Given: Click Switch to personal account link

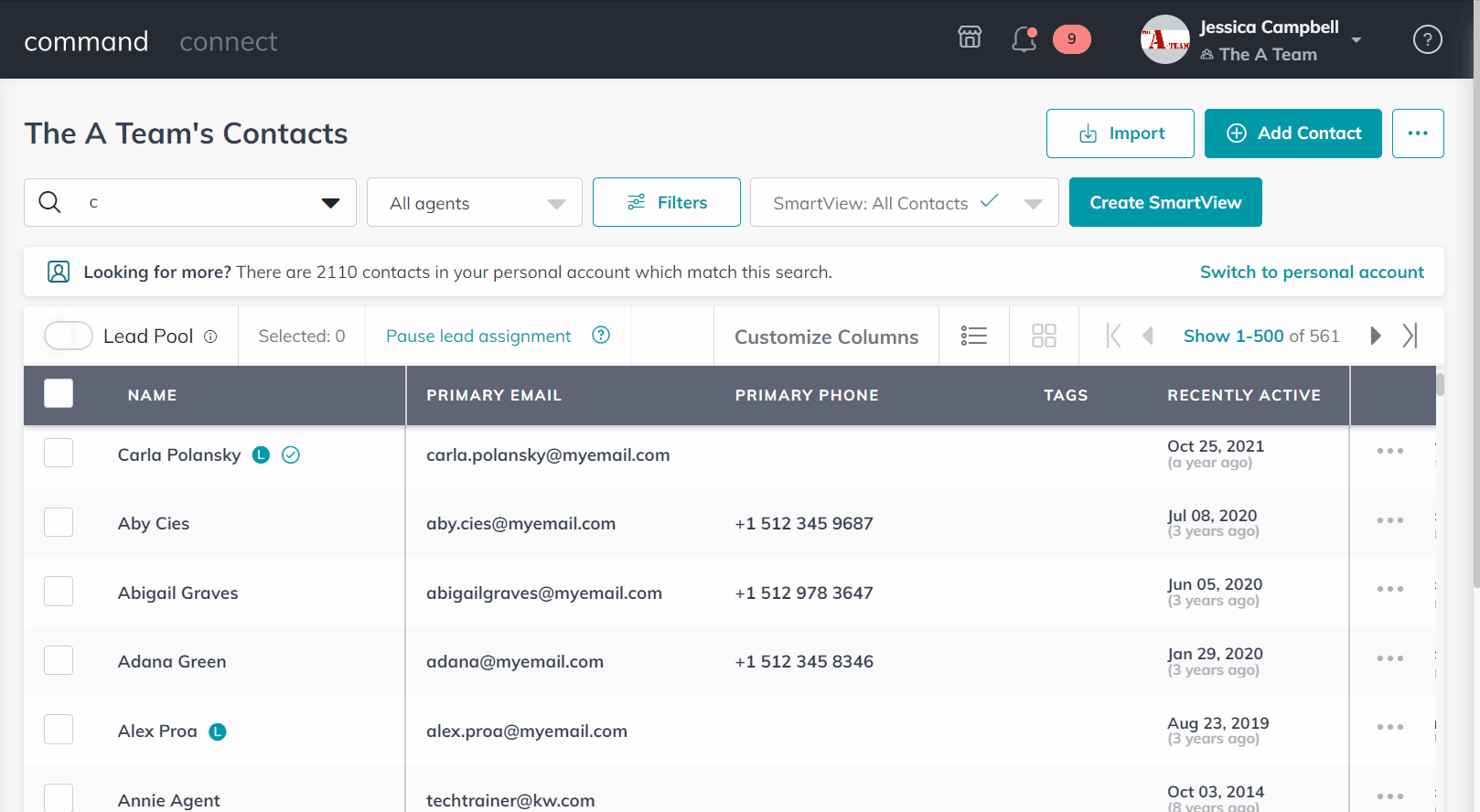Looking at the screenshot, I should tap(1312, 272).
